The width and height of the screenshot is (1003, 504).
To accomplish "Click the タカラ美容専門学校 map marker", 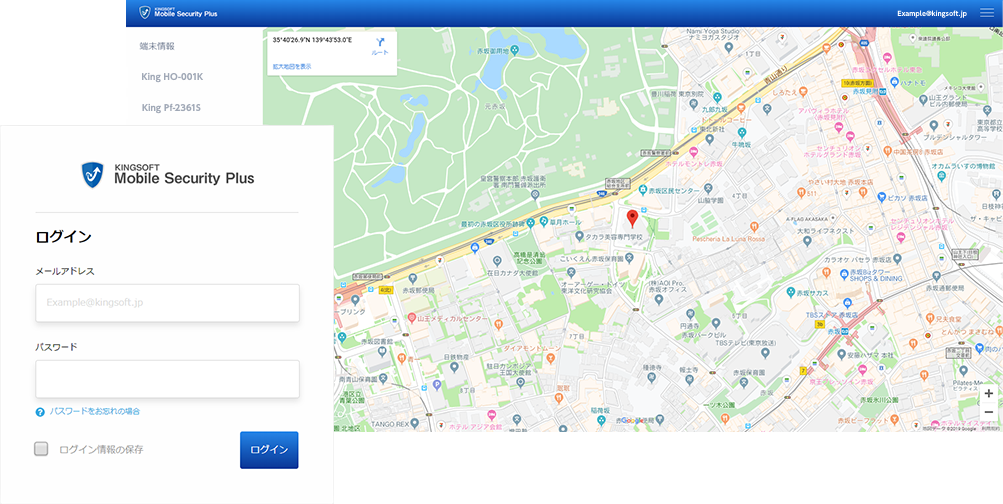I will pyautogui.click(x=579, y=236).
